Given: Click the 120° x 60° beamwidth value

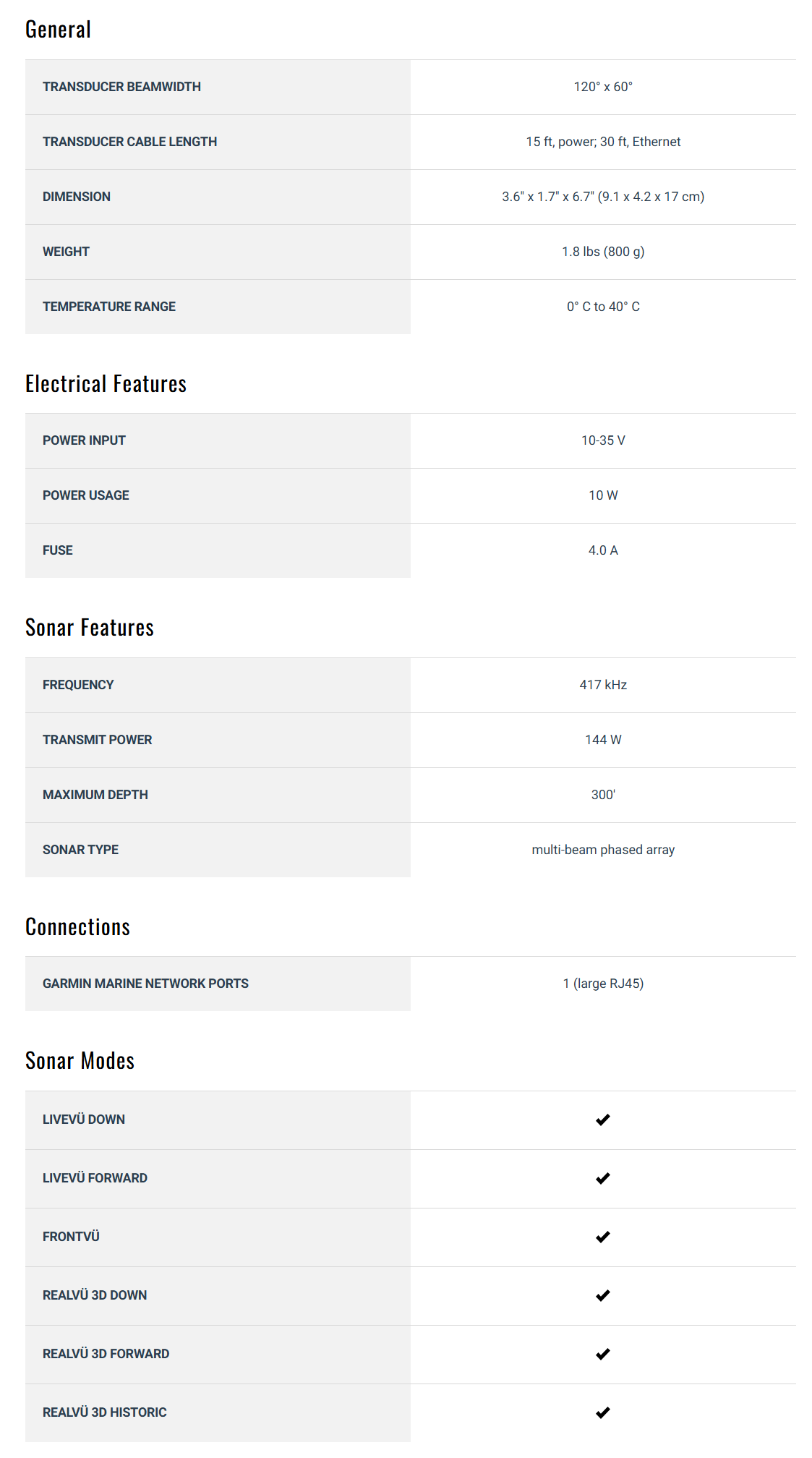Looking at the screenshot, I should [x=603, y=87].
